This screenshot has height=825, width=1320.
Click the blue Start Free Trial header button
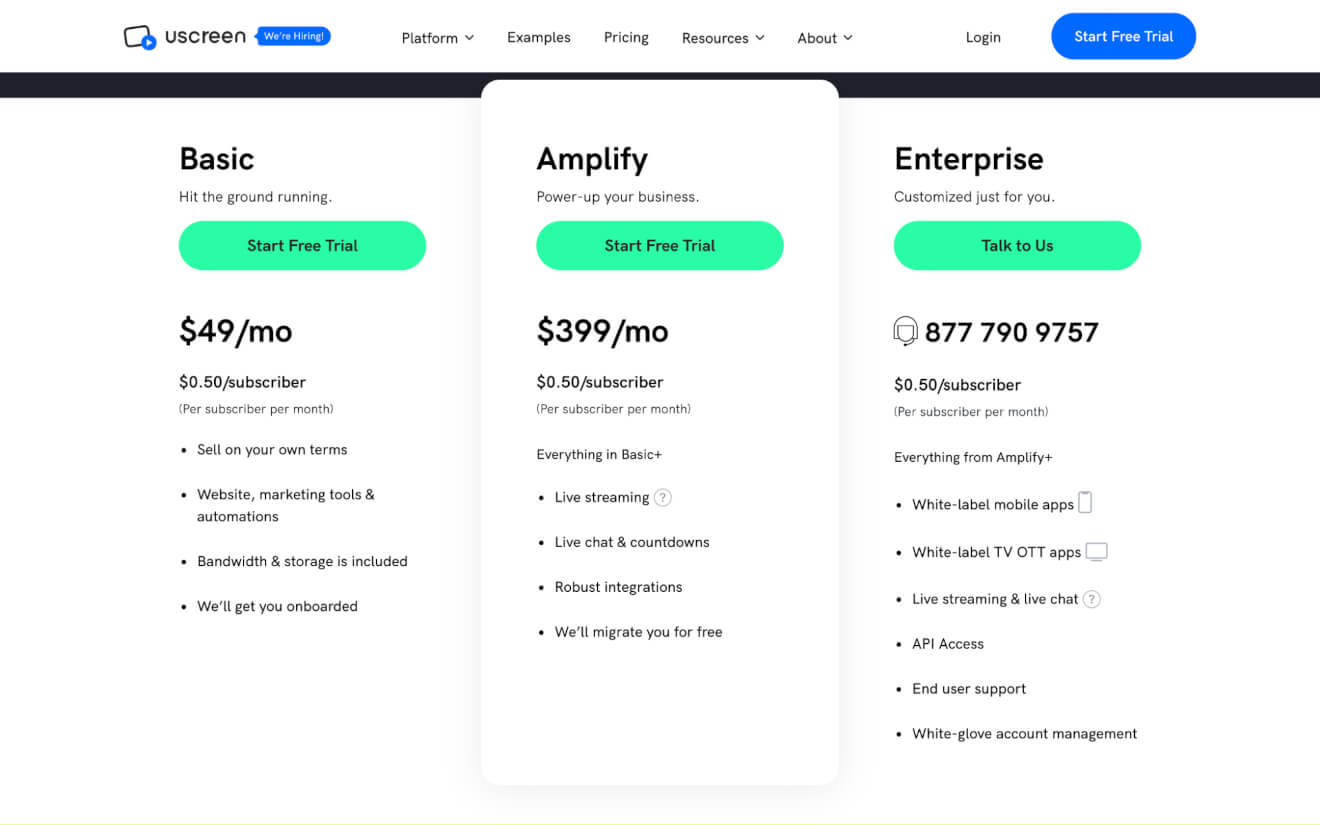coord(1123,36)
